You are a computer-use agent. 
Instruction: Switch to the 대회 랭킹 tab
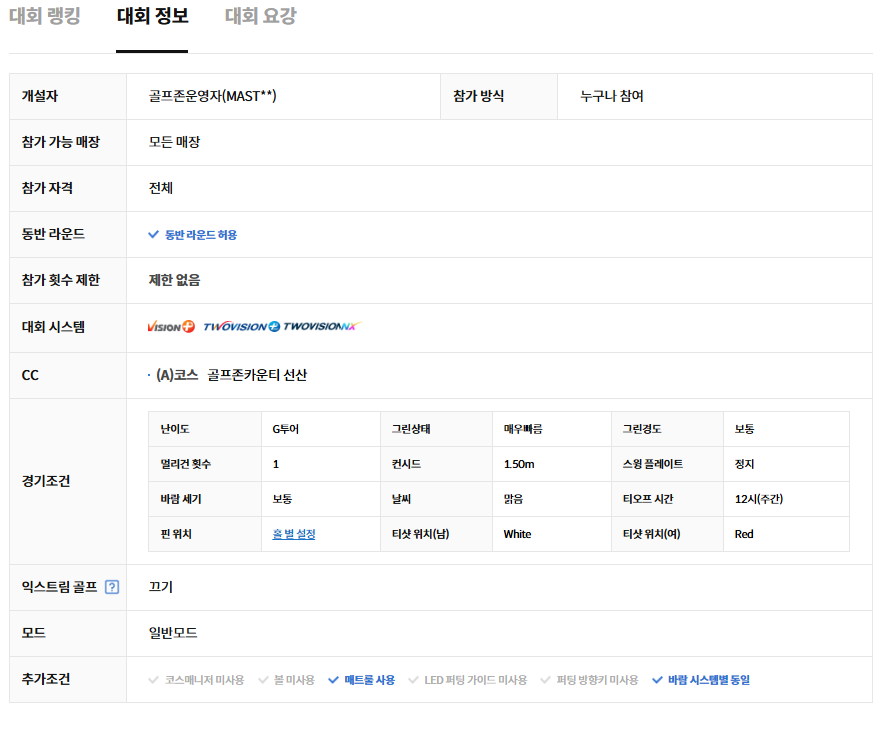point(45,17)
